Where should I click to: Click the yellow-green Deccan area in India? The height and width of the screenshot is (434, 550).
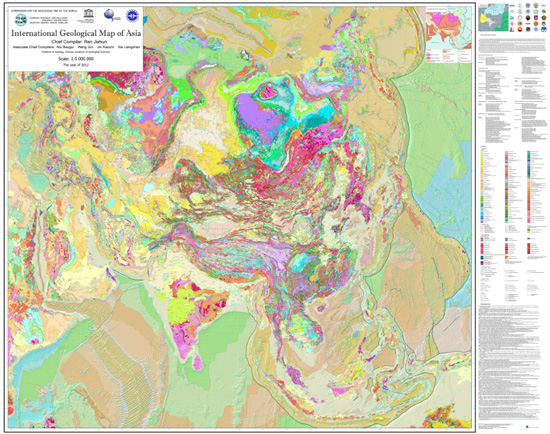(x=180, y=305)
